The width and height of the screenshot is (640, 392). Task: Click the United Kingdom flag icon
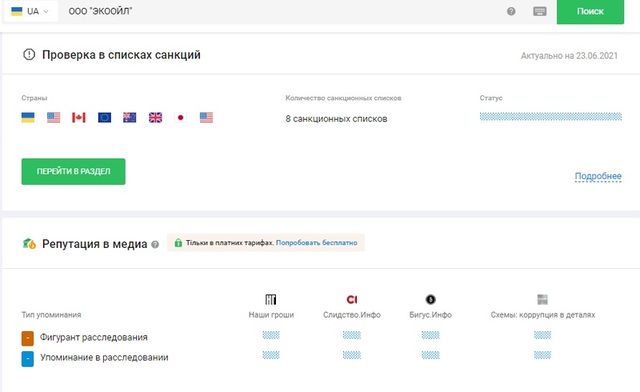(x=156, y=118)
